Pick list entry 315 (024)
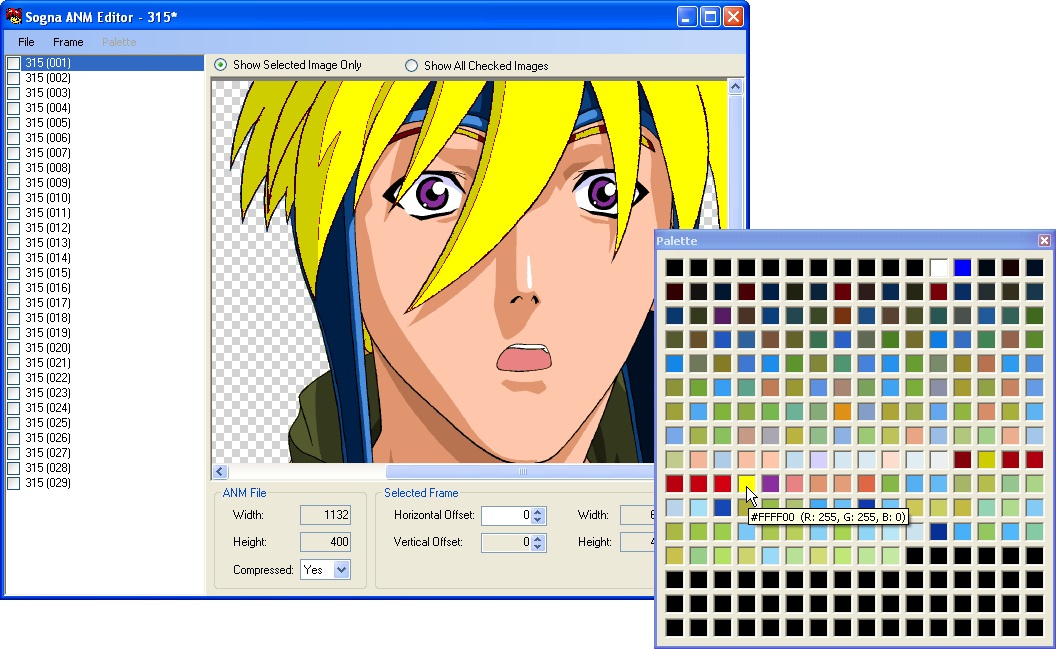Viewport: 1056px width, 649px height. click(48, 407)
